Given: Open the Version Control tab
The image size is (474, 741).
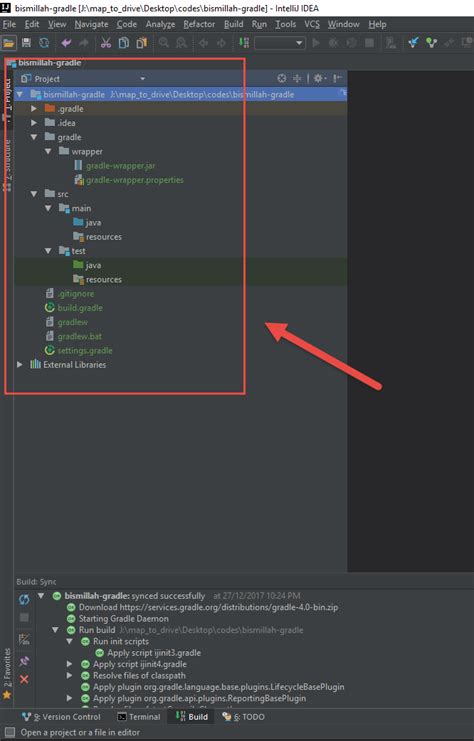Looking at the screenshot, I should click(61, 716).
